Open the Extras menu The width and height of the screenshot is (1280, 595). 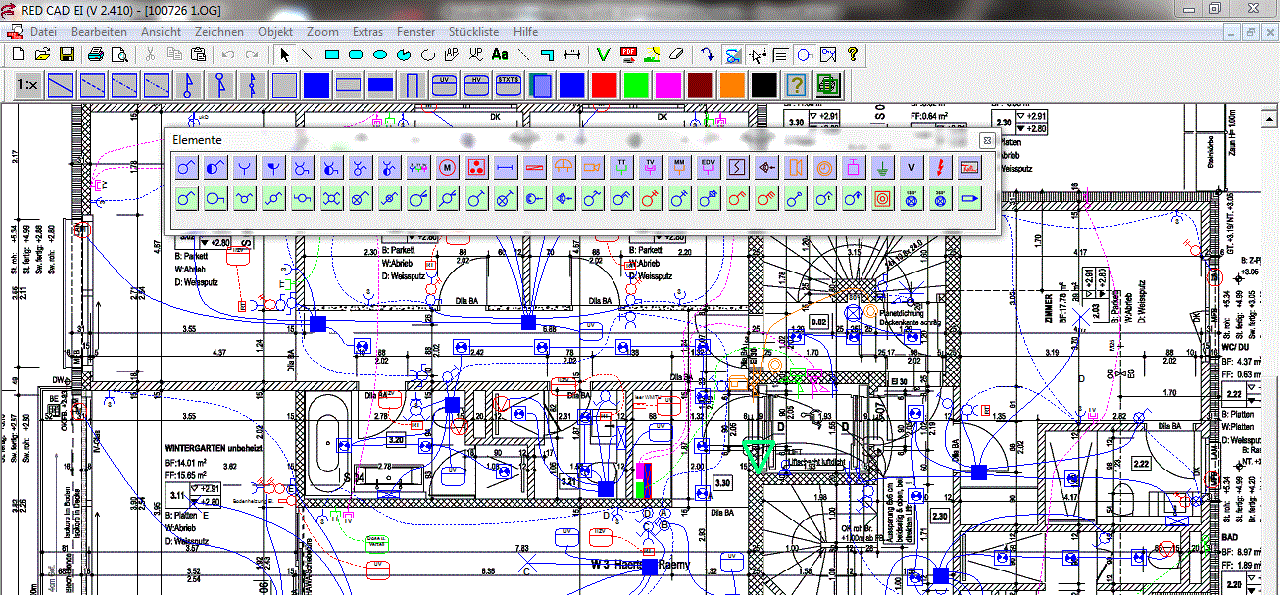tap(368, 32)
